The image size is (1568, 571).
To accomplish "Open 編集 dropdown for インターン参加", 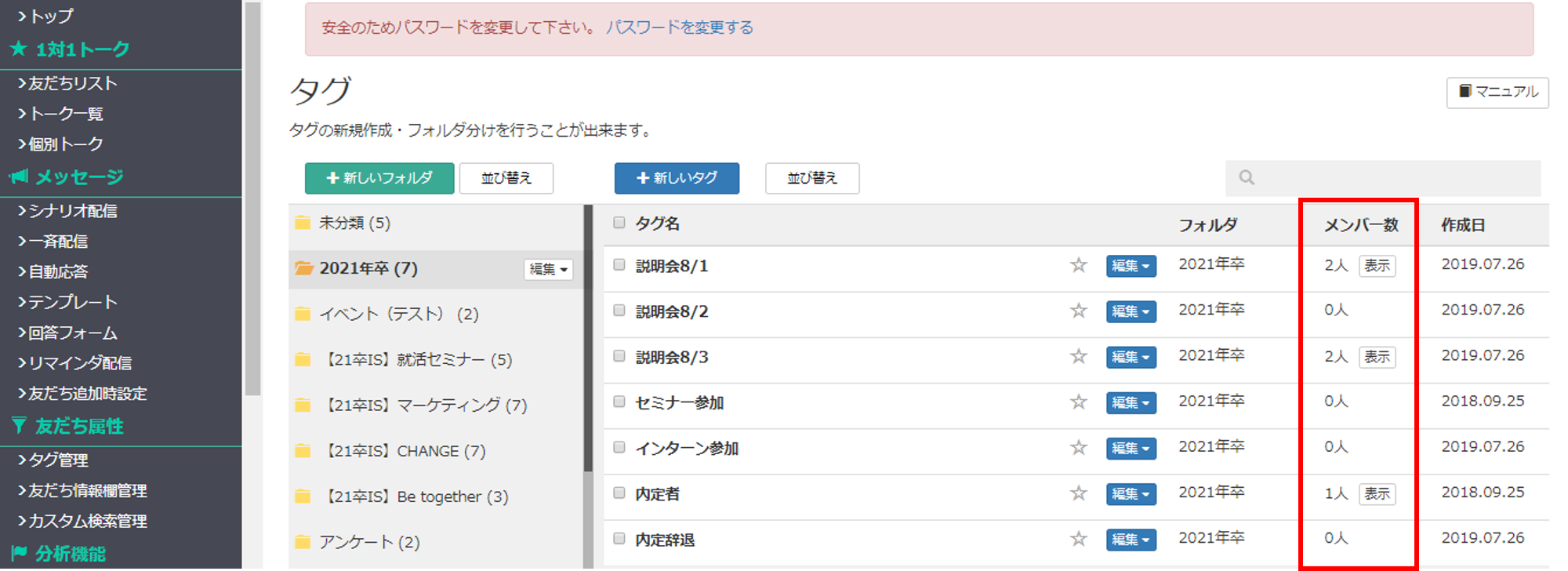I will pos(1131,448).
